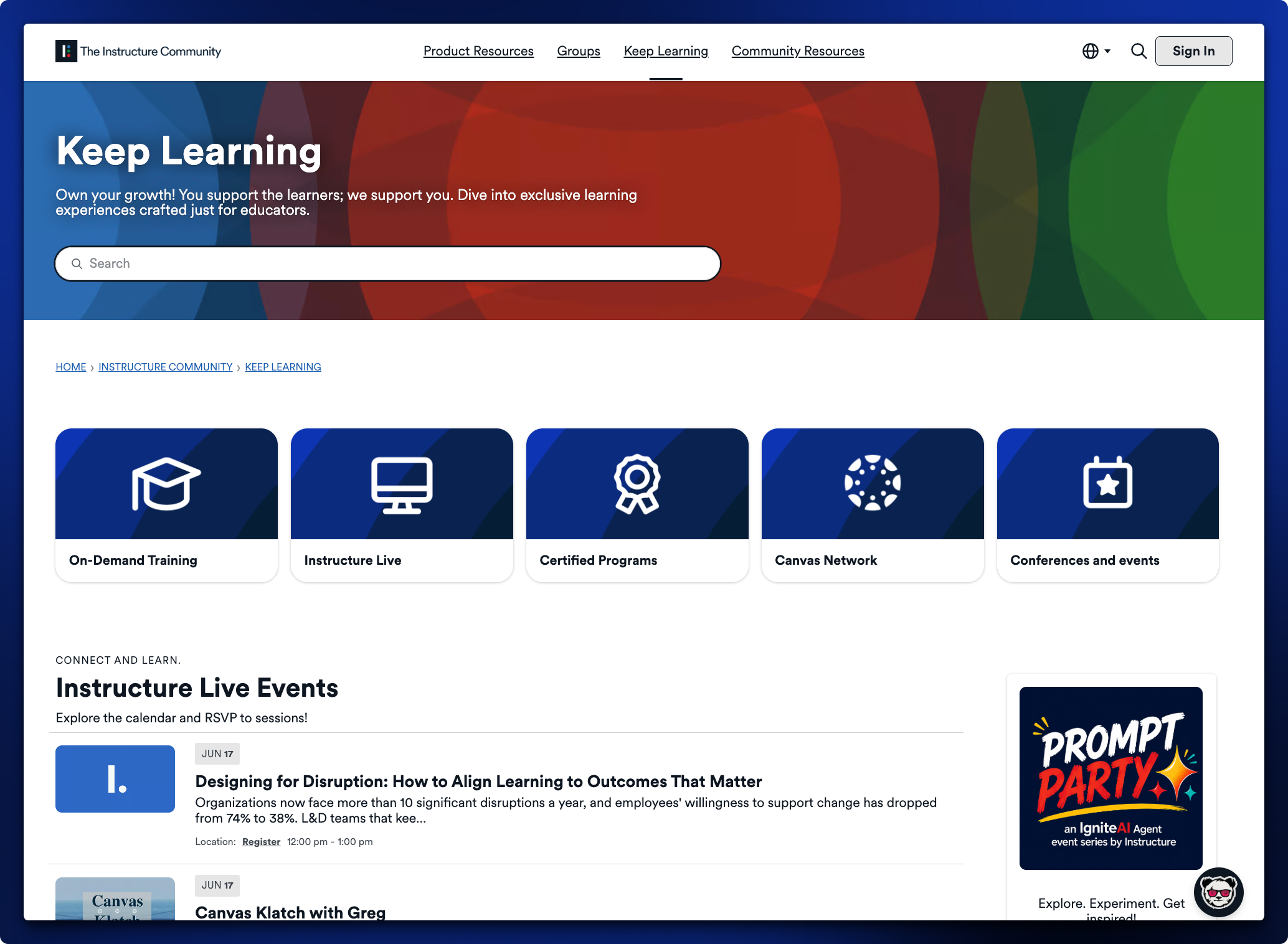This screenshot has height=944, width=1288.
Task: Click the KEEP LEARNING breadcrumb link
Action: [x=283, y=367]
